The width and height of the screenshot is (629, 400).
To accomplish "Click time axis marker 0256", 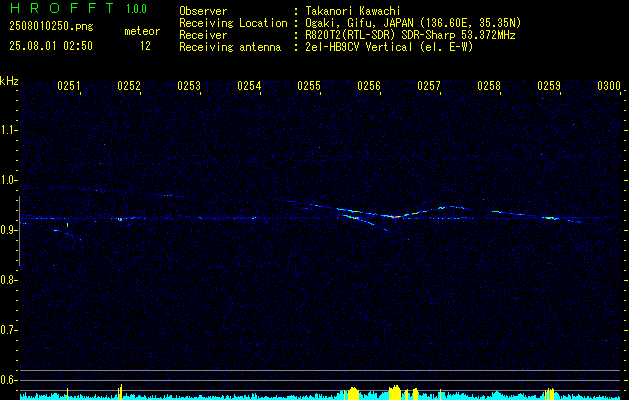I will click(369, 86).
